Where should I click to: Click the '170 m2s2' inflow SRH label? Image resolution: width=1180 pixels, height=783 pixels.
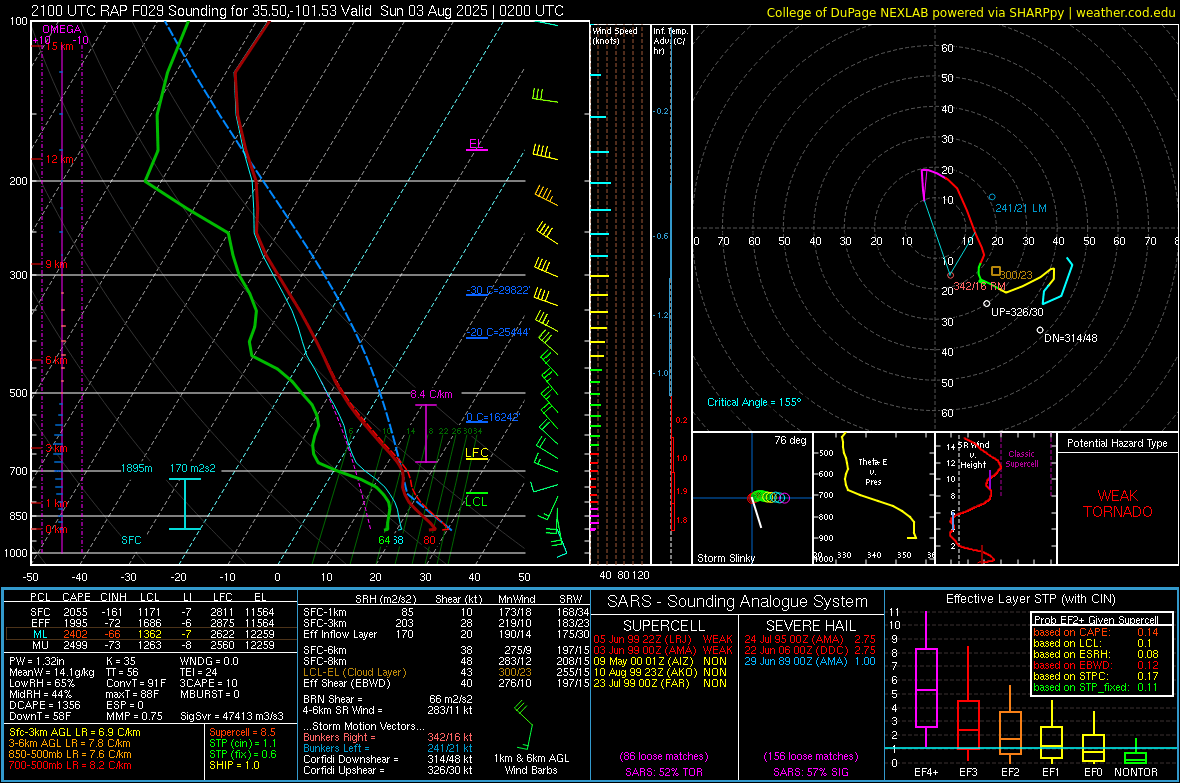point(192,468)
